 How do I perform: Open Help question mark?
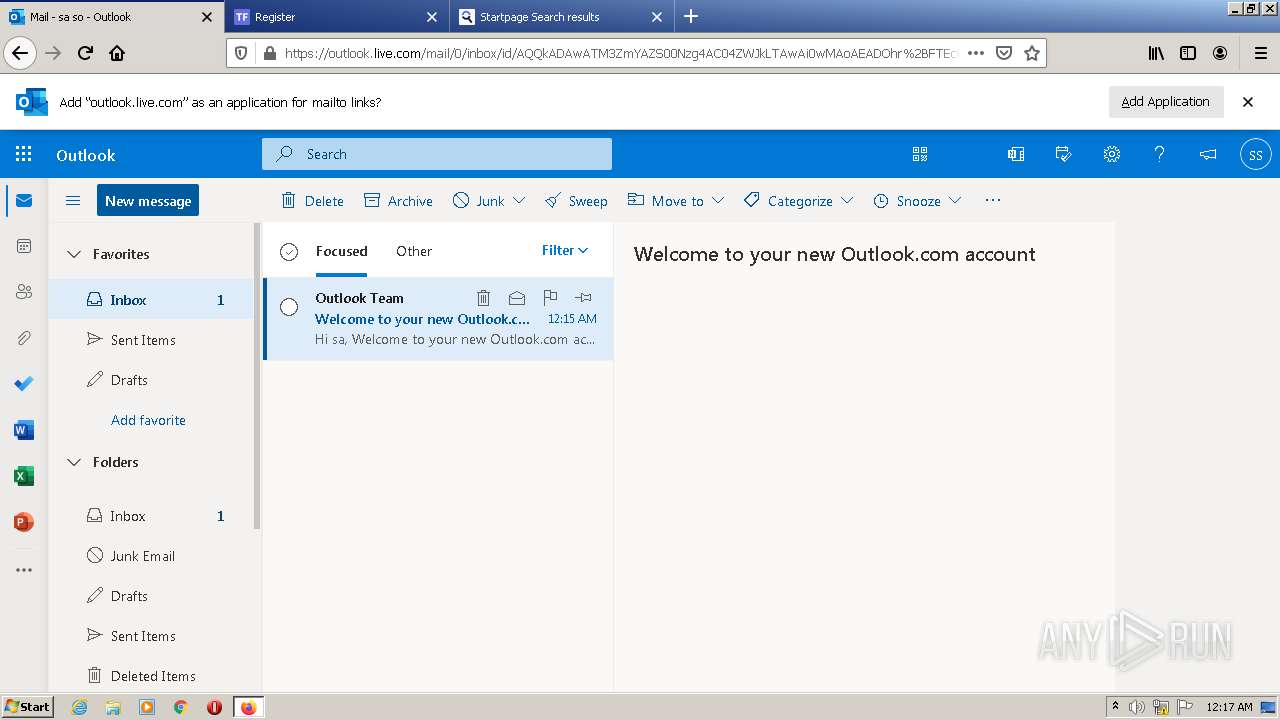click(1160, 154)
